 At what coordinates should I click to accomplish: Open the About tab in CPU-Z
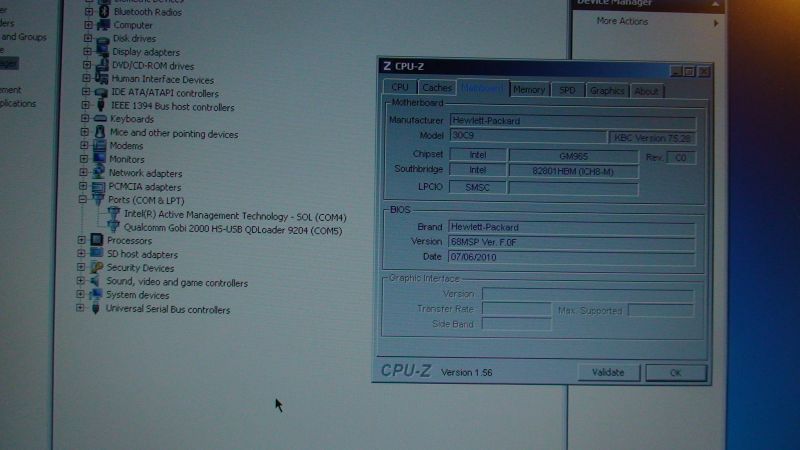646,91
